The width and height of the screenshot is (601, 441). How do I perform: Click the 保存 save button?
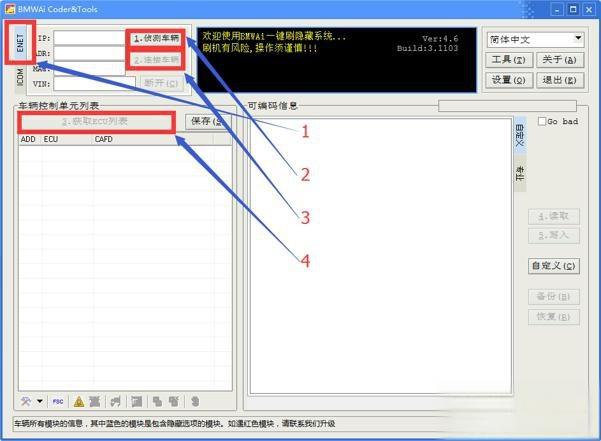(x=207, y=121)
